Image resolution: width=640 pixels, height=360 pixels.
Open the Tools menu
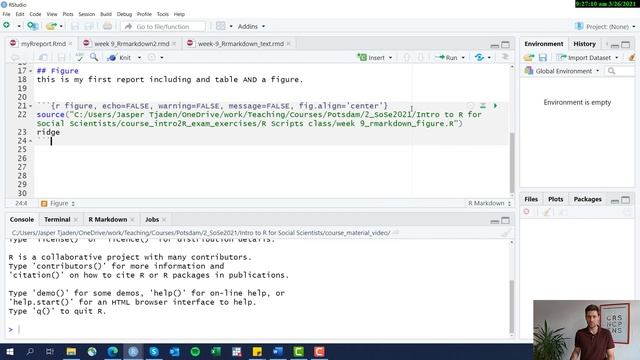pos(162,14)
